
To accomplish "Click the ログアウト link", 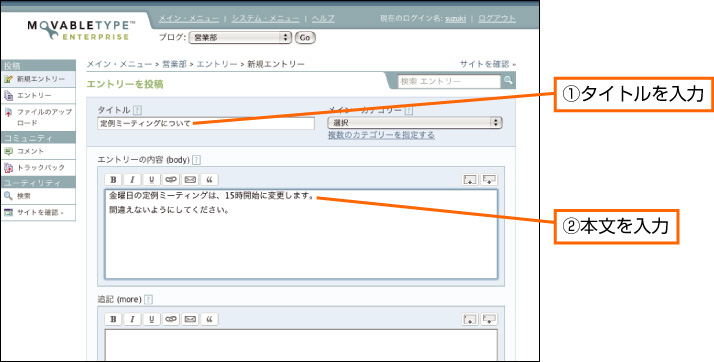I will coord(497,19).
